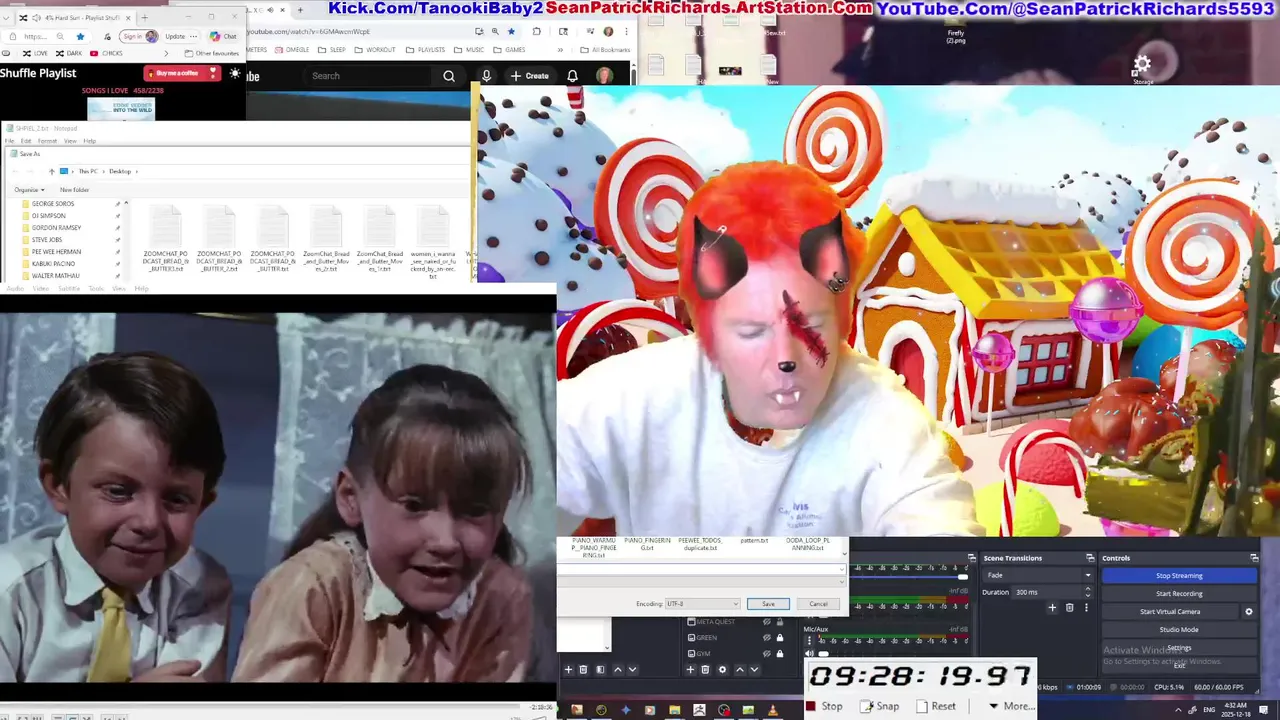Go up one folder in Save As dialog
This screenshot has height=720, width=1280.
click(x=52, y=171)
